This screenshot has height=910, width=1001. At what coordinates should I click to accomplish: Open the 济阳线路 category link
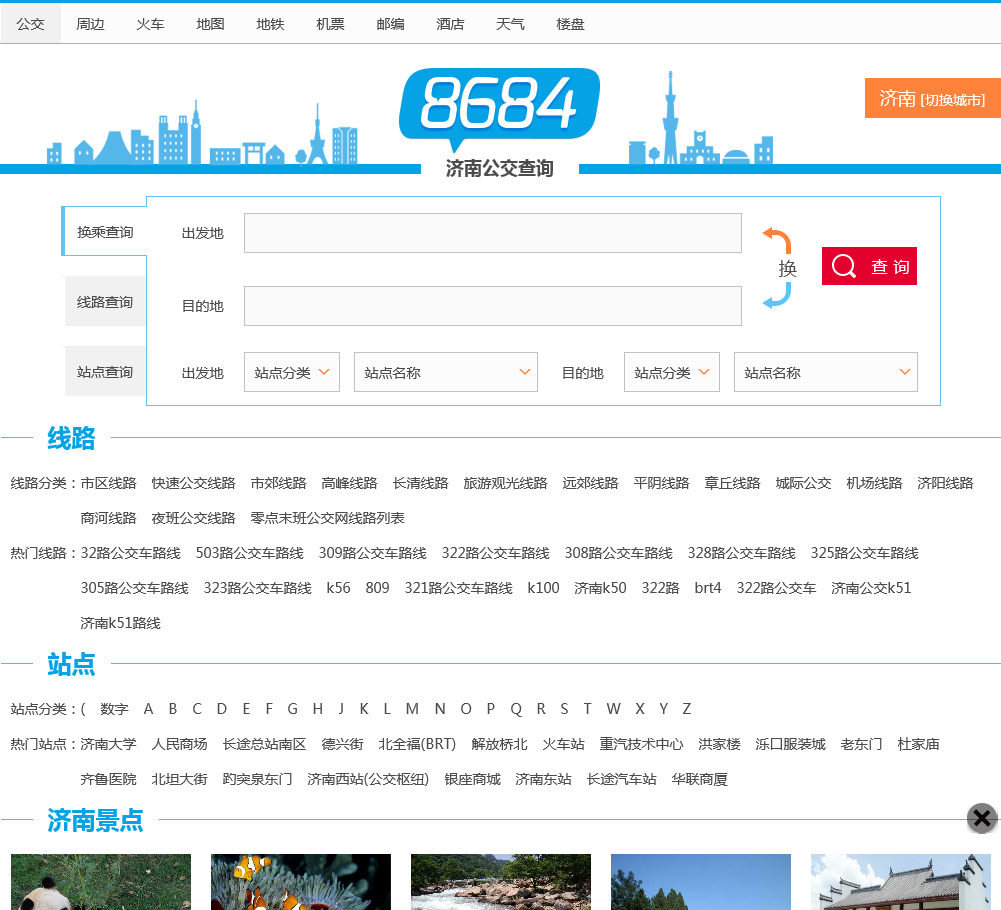click(945, 483)
